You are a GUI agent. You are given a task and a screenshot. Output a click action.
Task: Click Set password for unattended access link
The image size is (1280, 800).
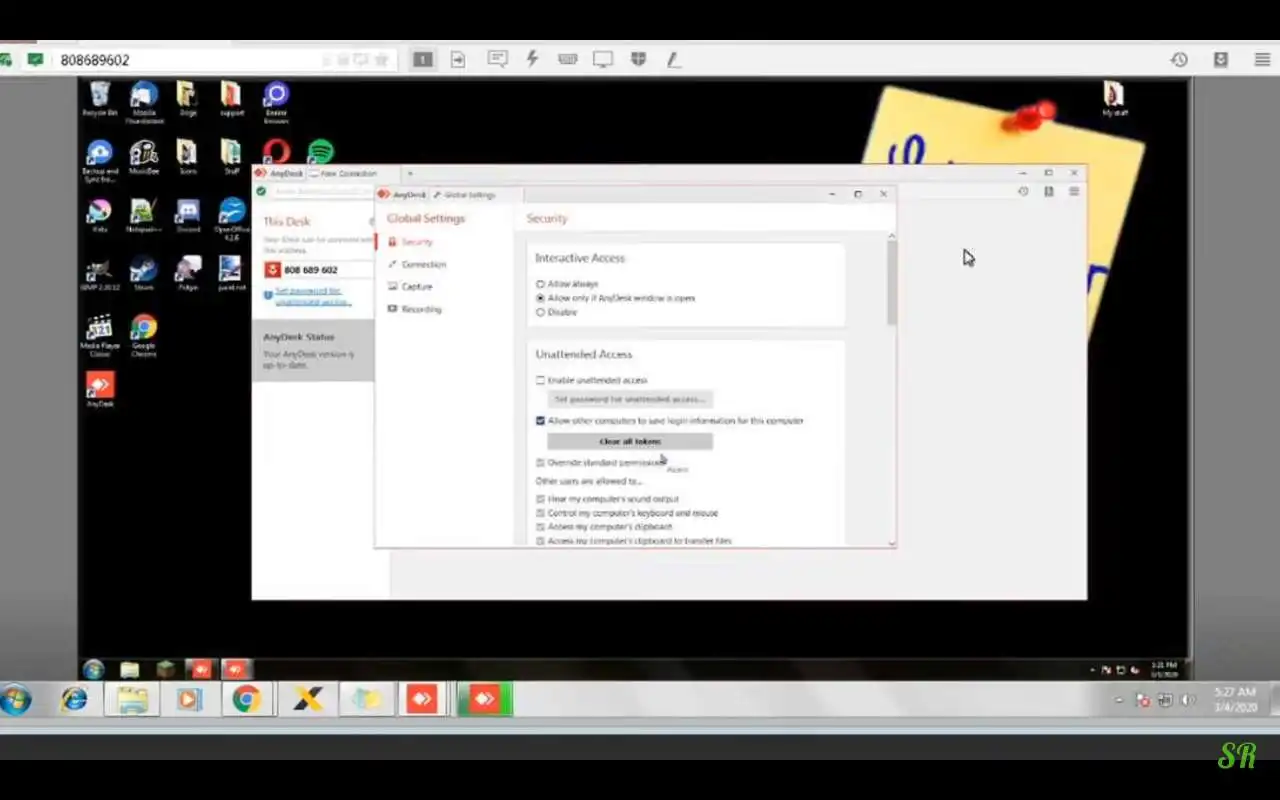coord(313,296)
